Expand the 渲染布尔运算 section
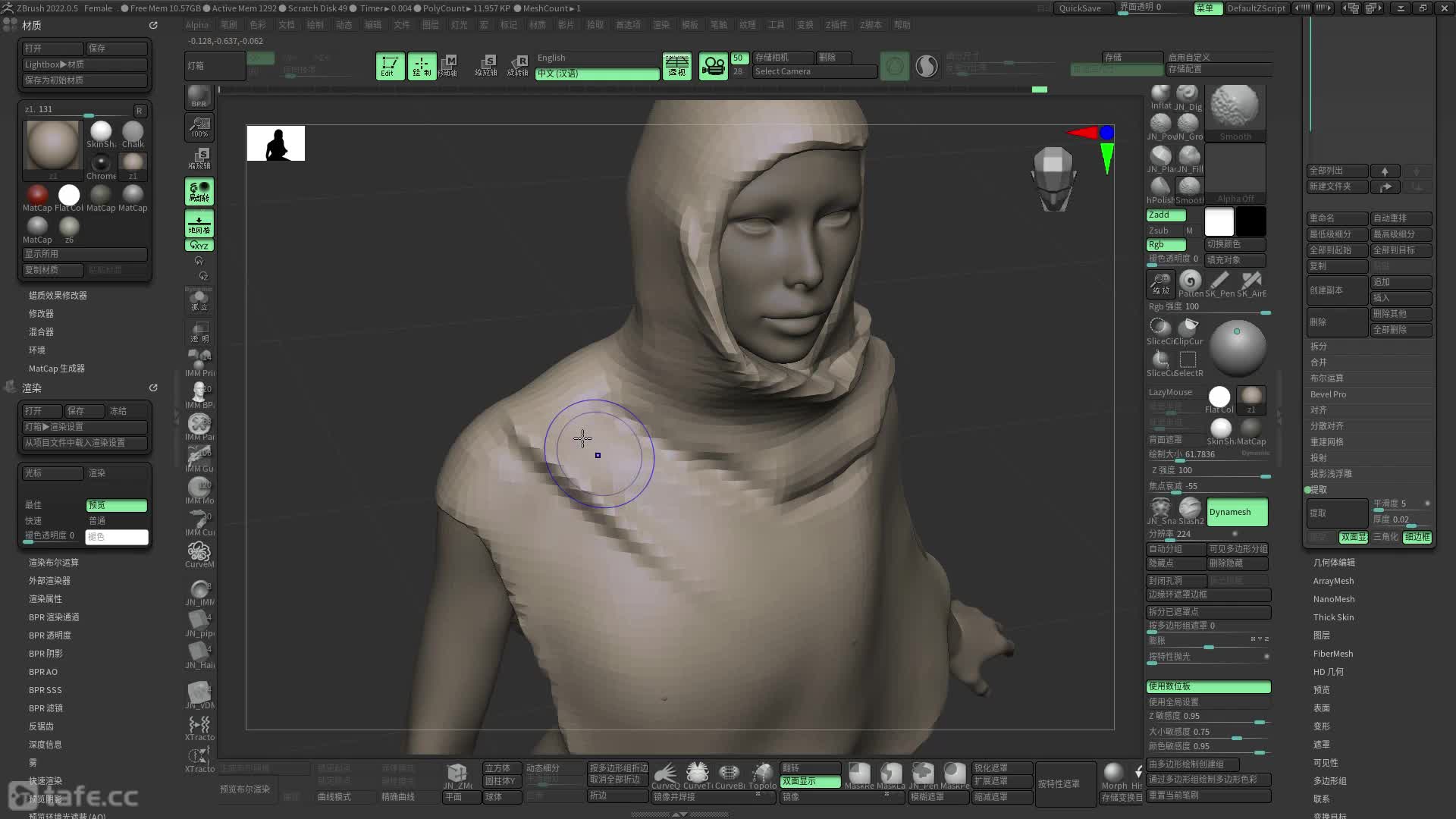Viewport: 1456px width, 819px height. 54,563
